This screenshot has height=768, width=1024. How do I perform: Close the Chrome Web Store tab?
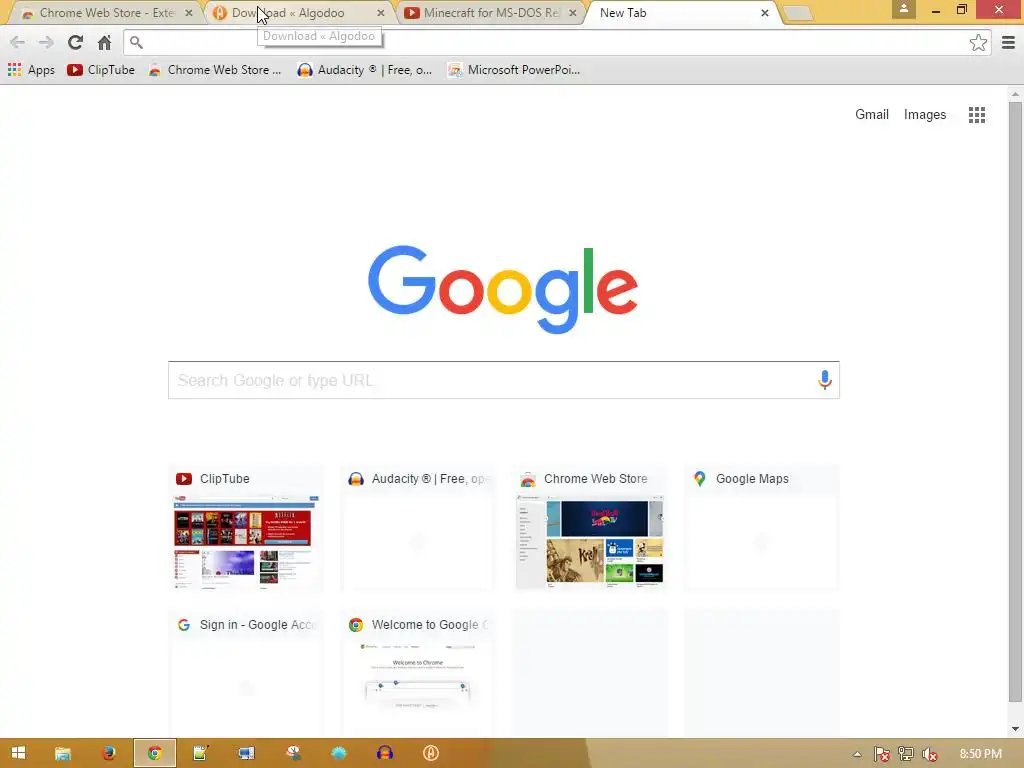pos(189,13)
